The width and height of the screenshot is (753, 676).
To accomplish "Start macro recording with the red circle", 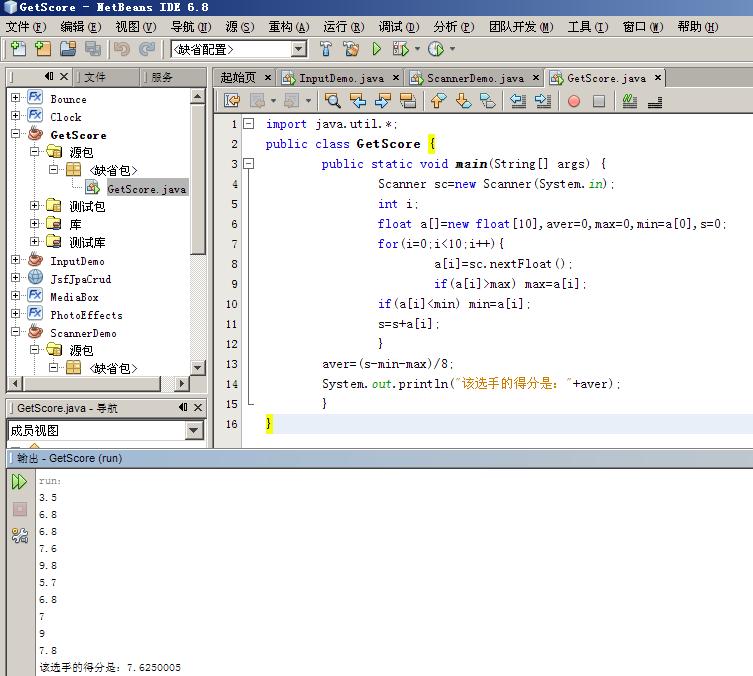I will pyautogui.click(x=574, y=100).
